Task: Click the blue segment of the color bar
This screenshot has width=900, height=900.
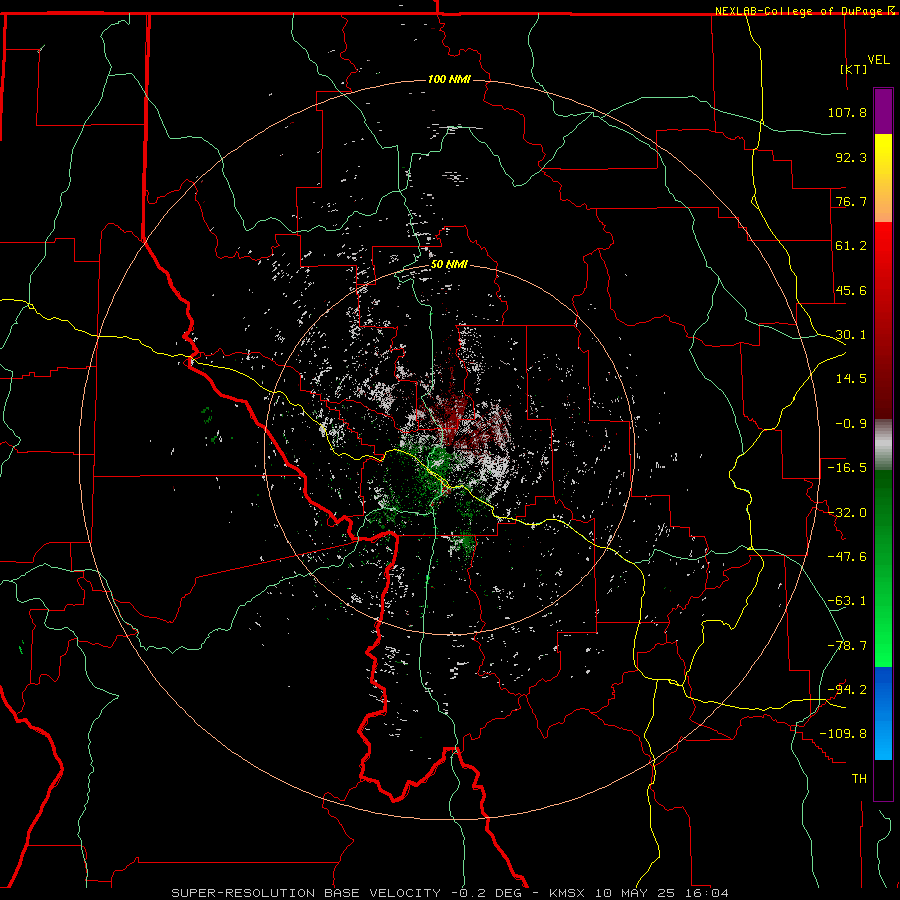Action: (x=883, y=713)
